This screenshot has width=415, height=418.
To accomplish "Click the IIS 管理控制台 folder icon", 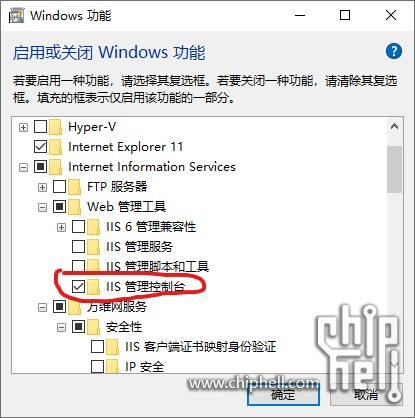I will coord(93,287).
